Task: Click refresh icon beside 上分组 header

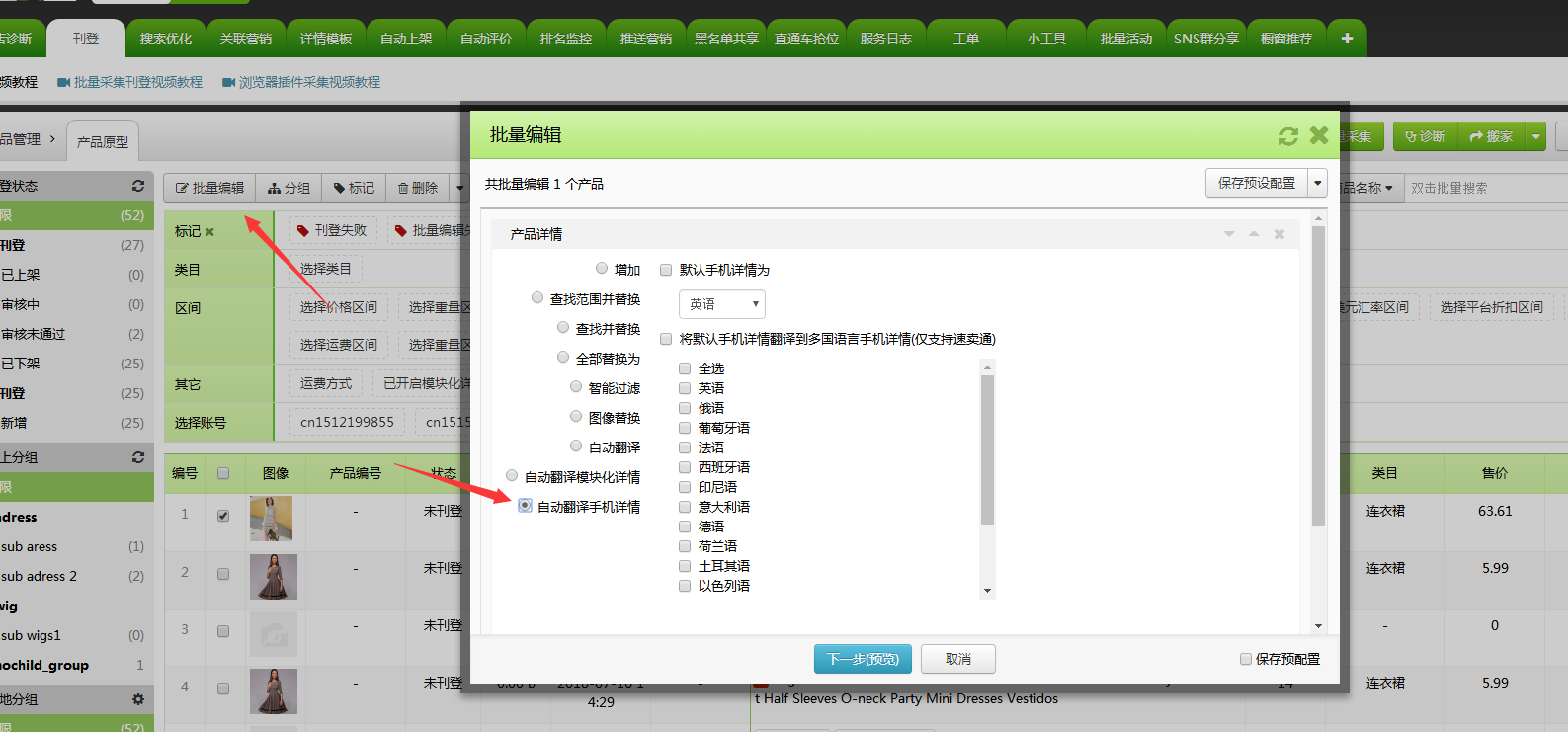Action: (138, 457)
